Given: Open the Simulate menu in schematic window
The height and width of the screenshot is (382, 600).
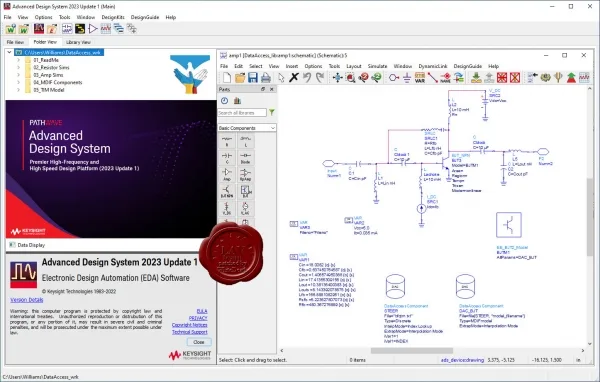Looking at the screenshot, I should 377,66.
